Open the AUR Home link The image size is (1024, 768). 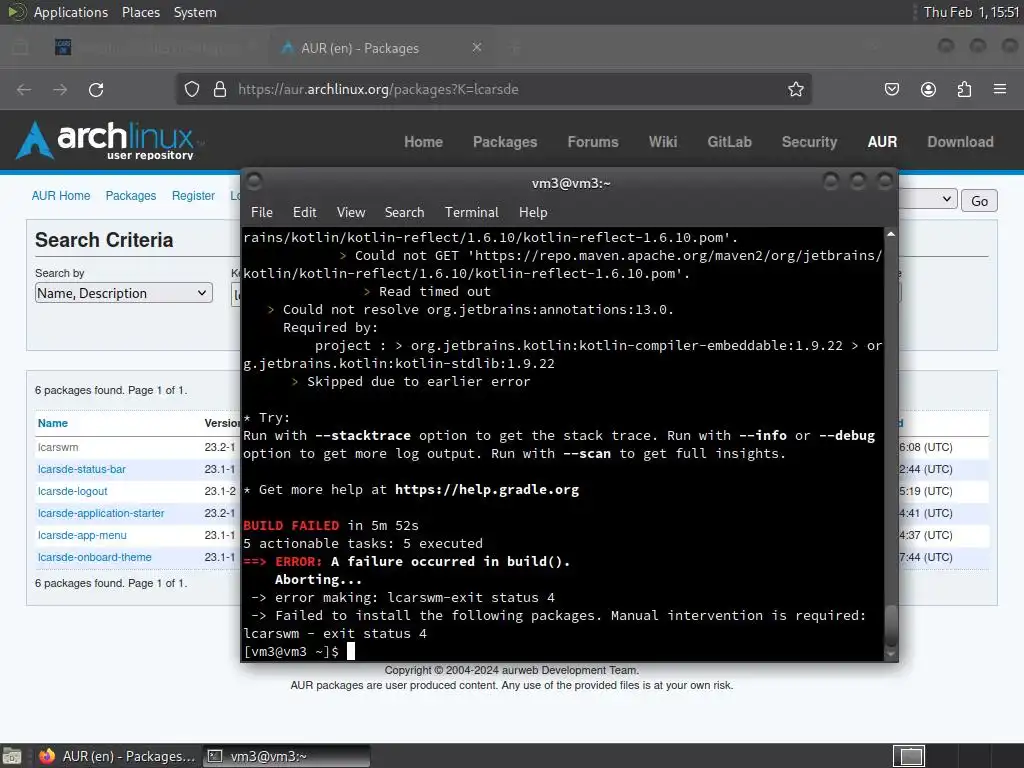61,196
